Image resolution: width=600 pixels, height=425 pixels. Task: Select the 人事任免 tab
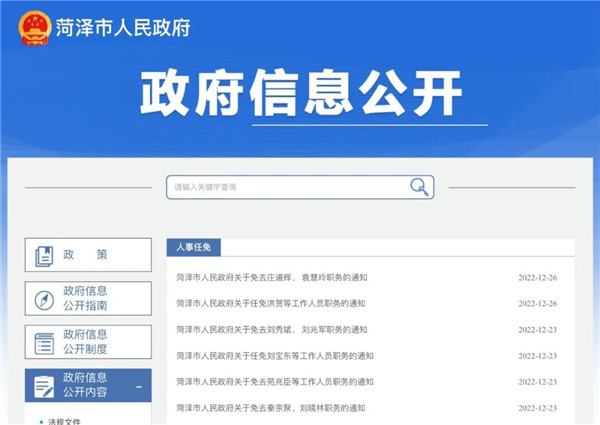coord(194,247)
